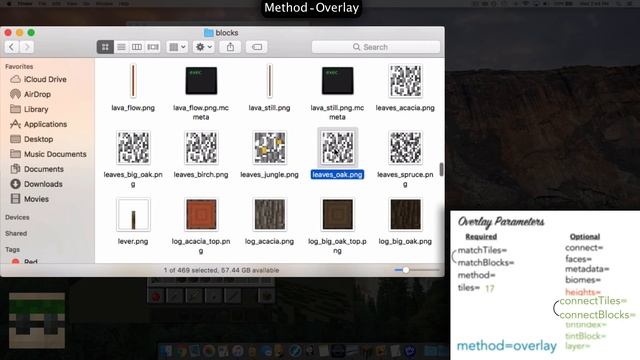Click the 'connectTiles=' optional parameter
This screenshot has height=360, width=640.
click(x=593, y=301)
